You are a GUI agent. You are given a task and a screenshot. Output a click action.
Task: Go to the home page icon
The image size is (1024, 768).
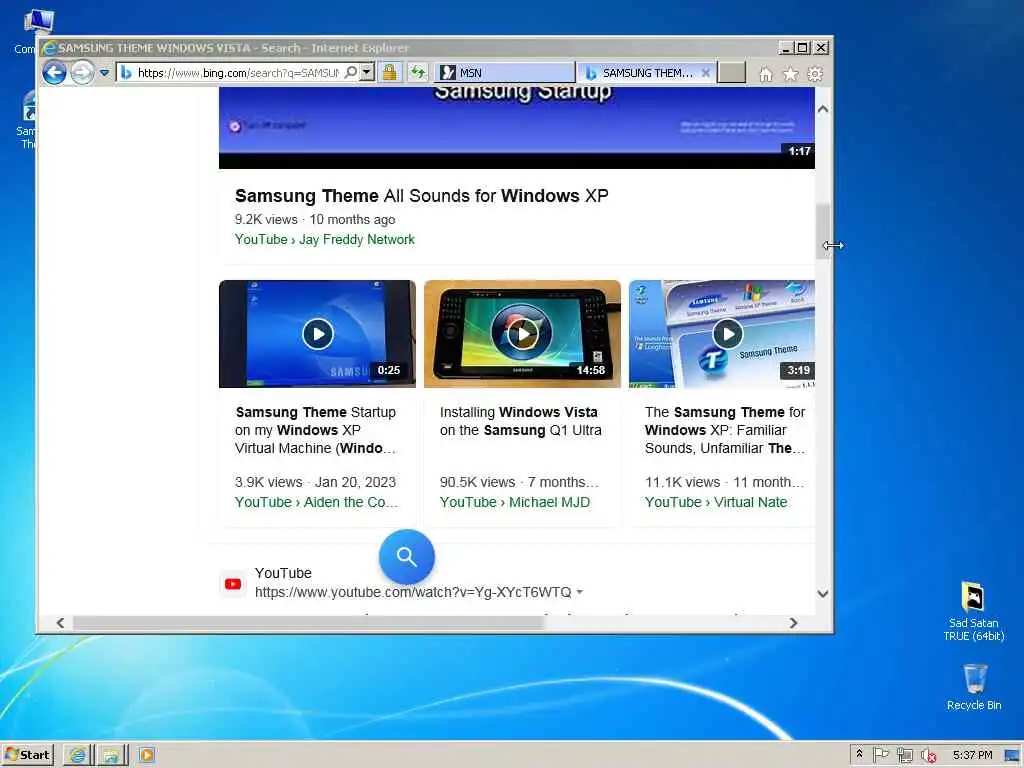pyautogui.click(x=765, y=74)
